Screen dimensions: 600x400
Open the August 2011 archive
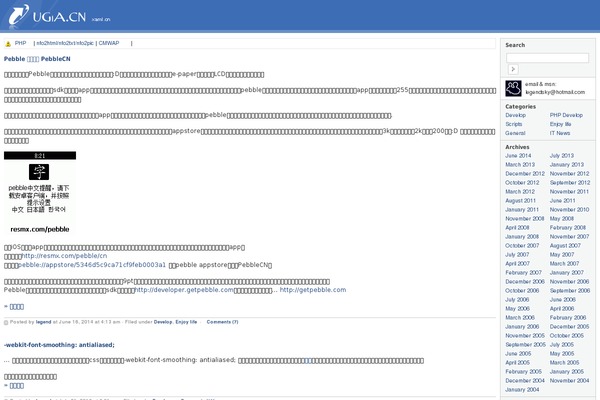tap(520, 201)
